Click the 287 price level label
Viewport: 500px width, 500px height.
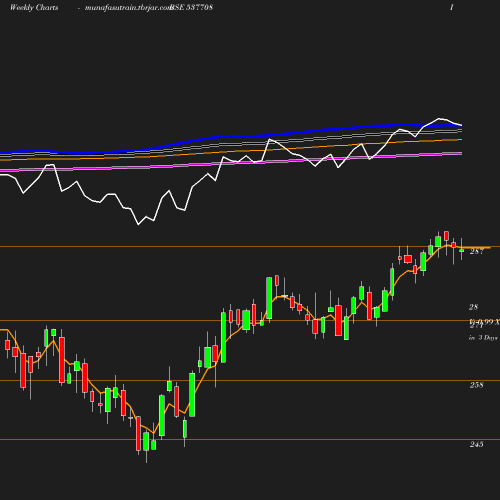point(476,252)
